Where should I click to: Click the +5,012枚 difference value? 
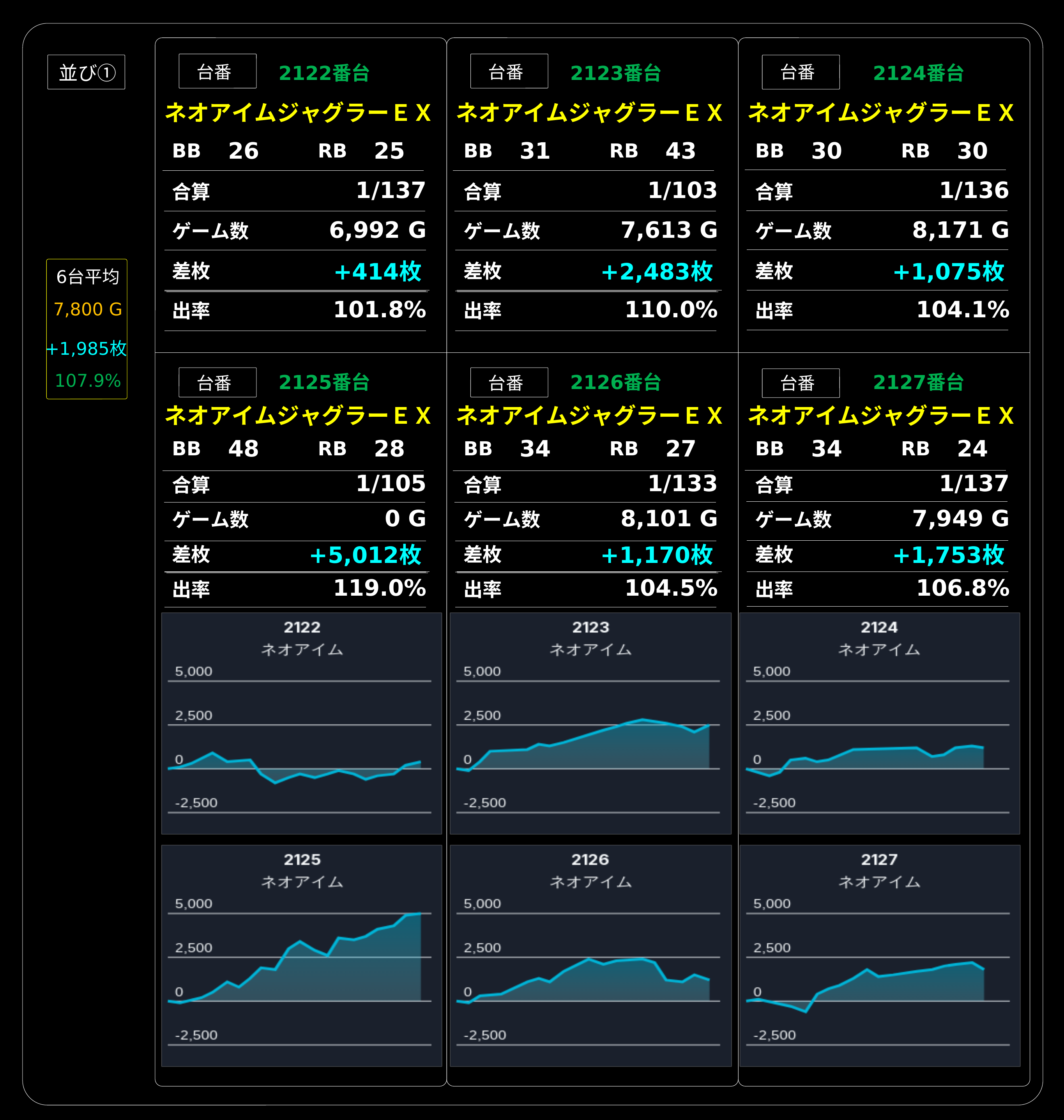click(365, 554)
